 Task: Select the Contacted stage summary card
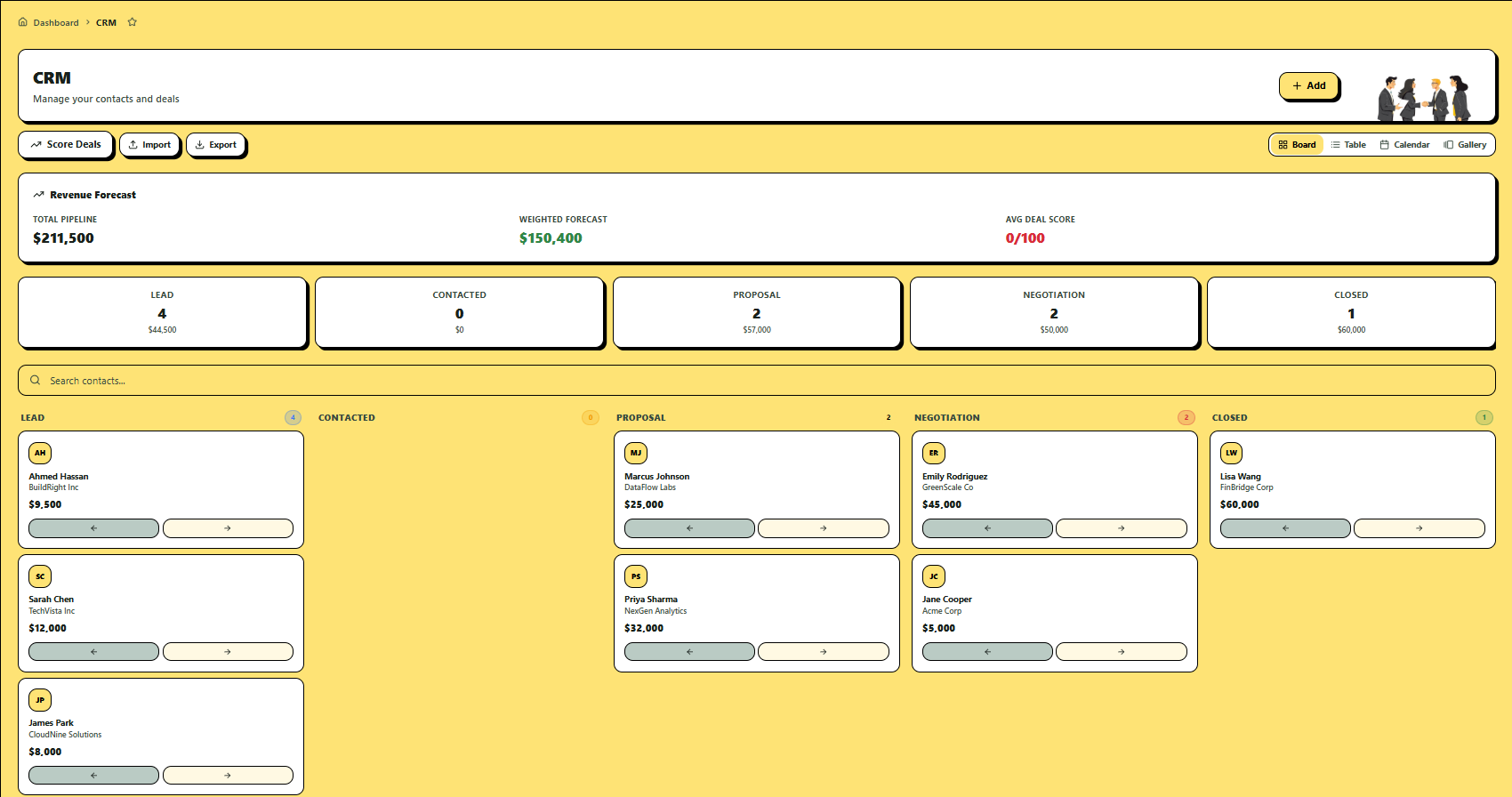[x=460, y=312]
